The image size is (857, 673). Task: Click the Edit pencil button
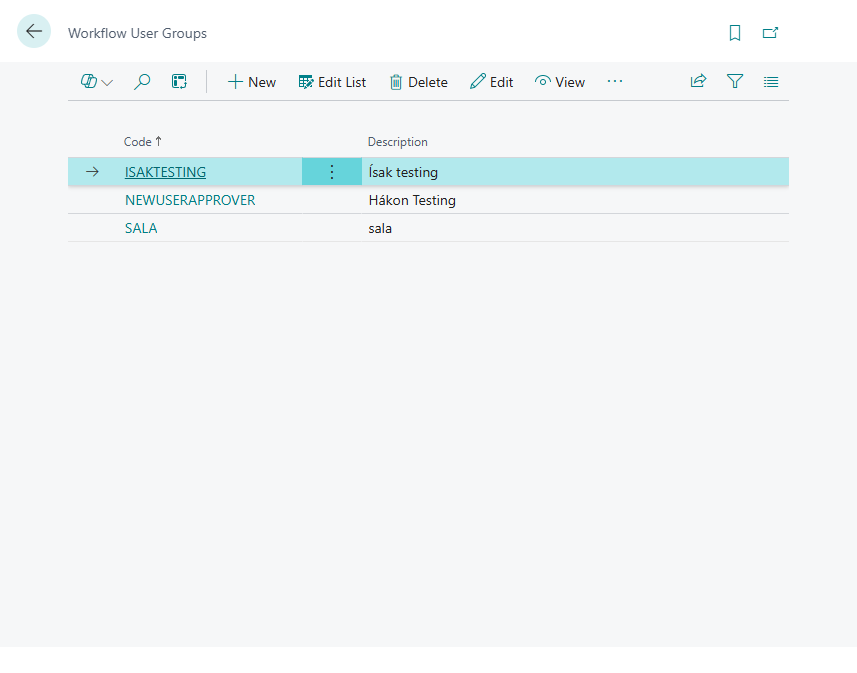click(491, 82)
